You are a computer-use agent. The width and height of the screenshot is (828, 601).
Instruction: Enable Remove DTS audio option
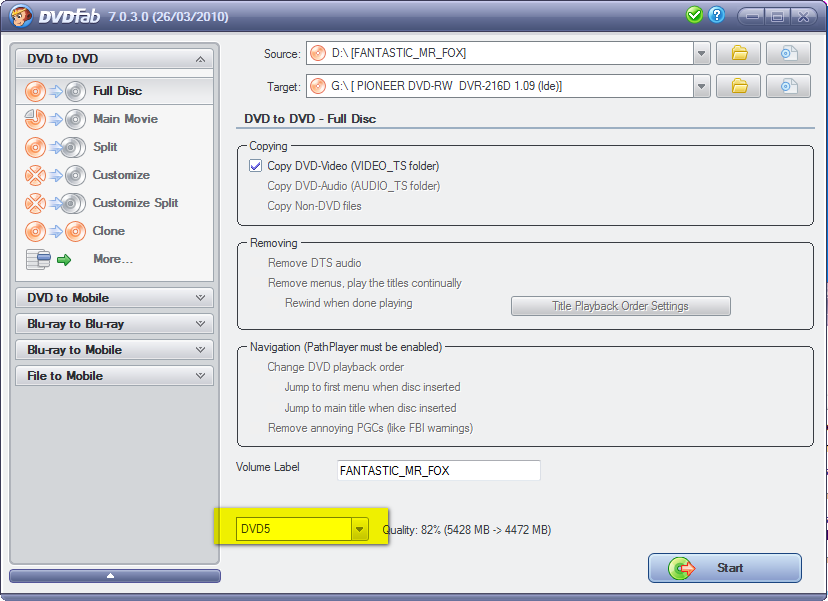(x=314, y=263)
